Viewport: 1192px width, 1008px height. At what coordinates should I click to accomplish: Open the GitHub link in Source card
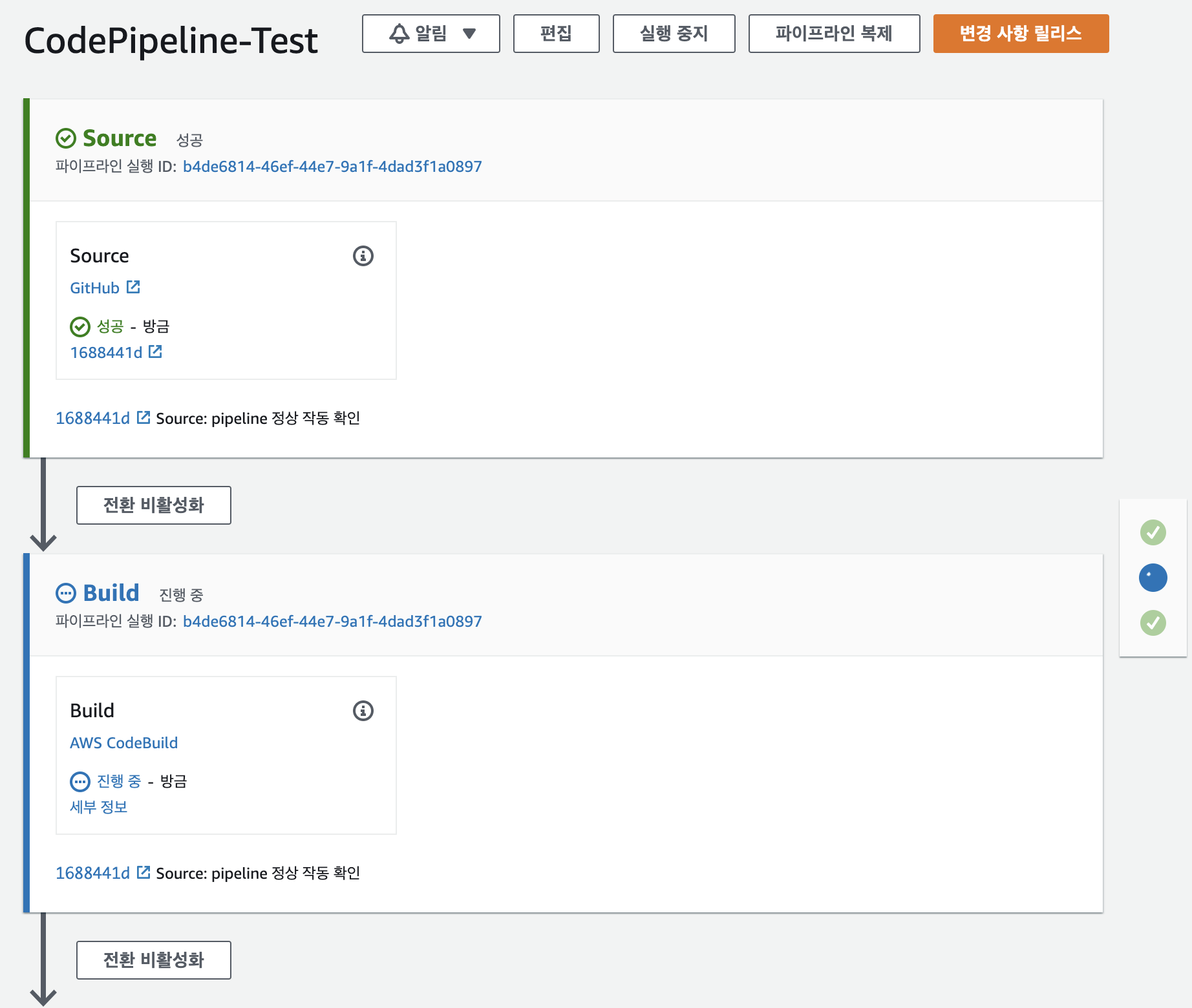point(94,288)
